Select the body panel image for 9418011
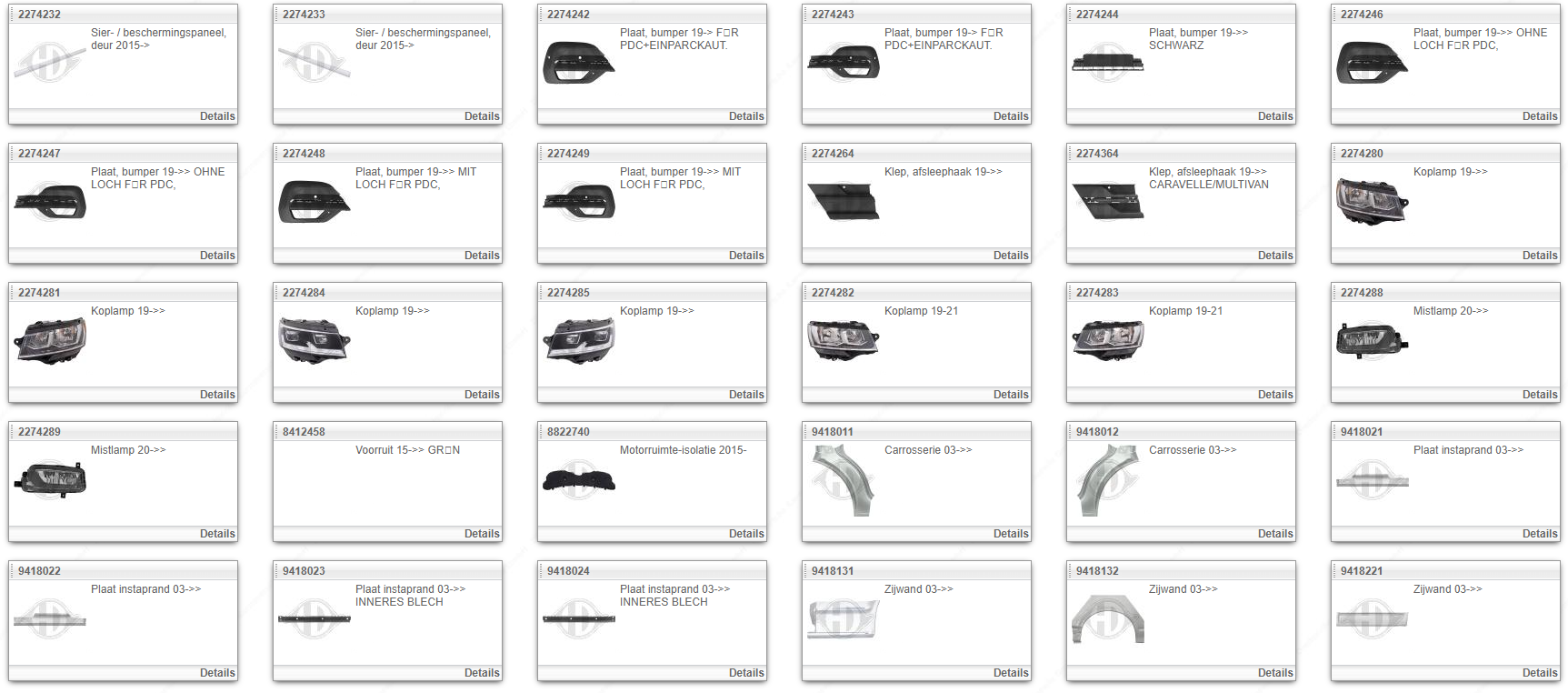Image resolution: width=1568 pixels, height=693 pixels. pos(843,479)
